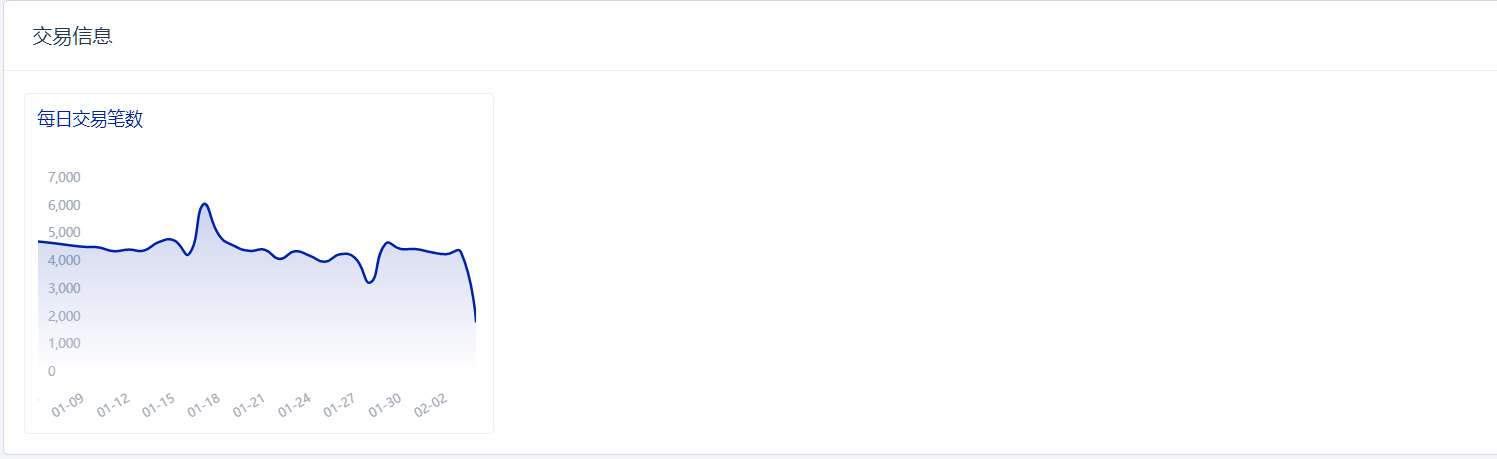Image resolution: width=1497 pixels, height=459 pixels.
Task: Click the 每日交易笔数 chart title
Action: [90, 120]
